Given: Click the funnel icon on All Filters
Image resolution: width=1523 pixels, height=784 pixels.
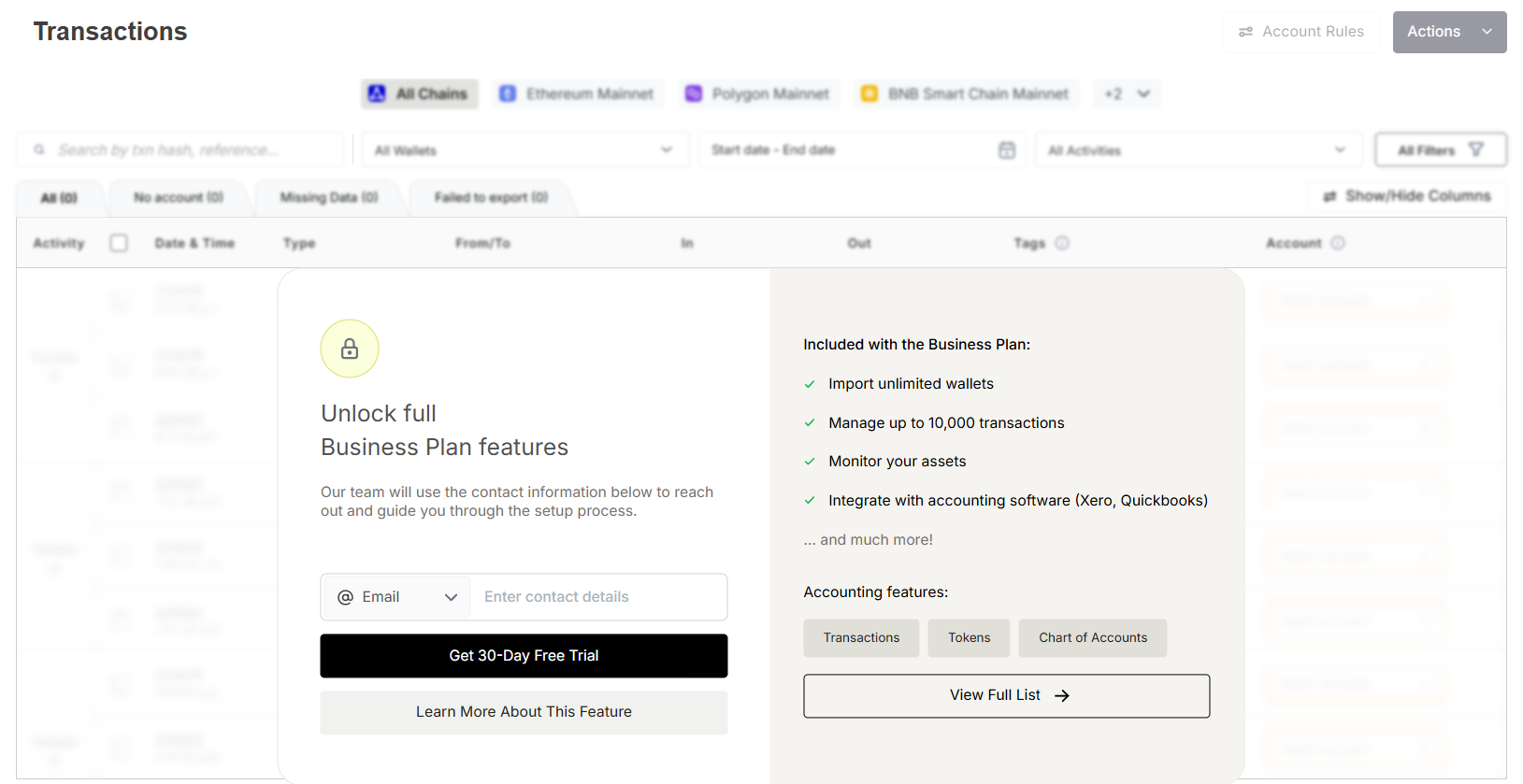Looking at the screenshot, I should point(1476,150).
